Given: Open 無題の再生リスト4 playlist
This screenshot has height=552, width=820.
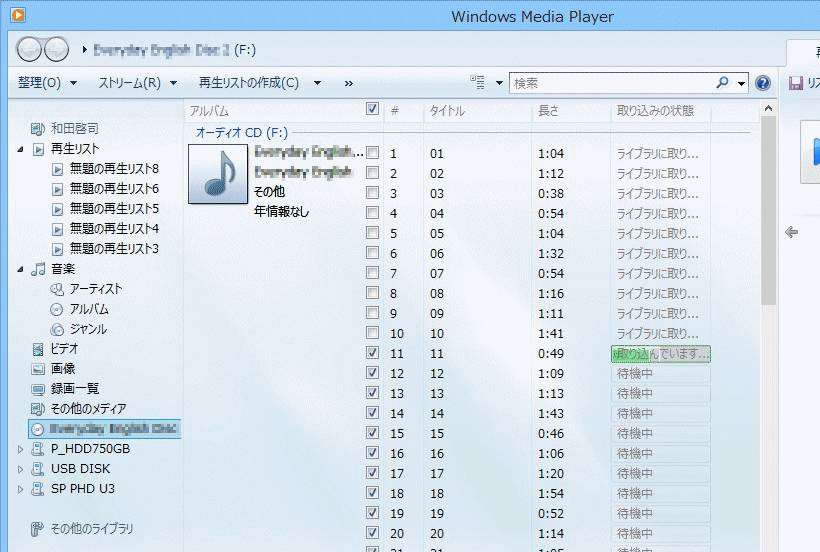Looking at the screenshot, I should tap(113, 228).
